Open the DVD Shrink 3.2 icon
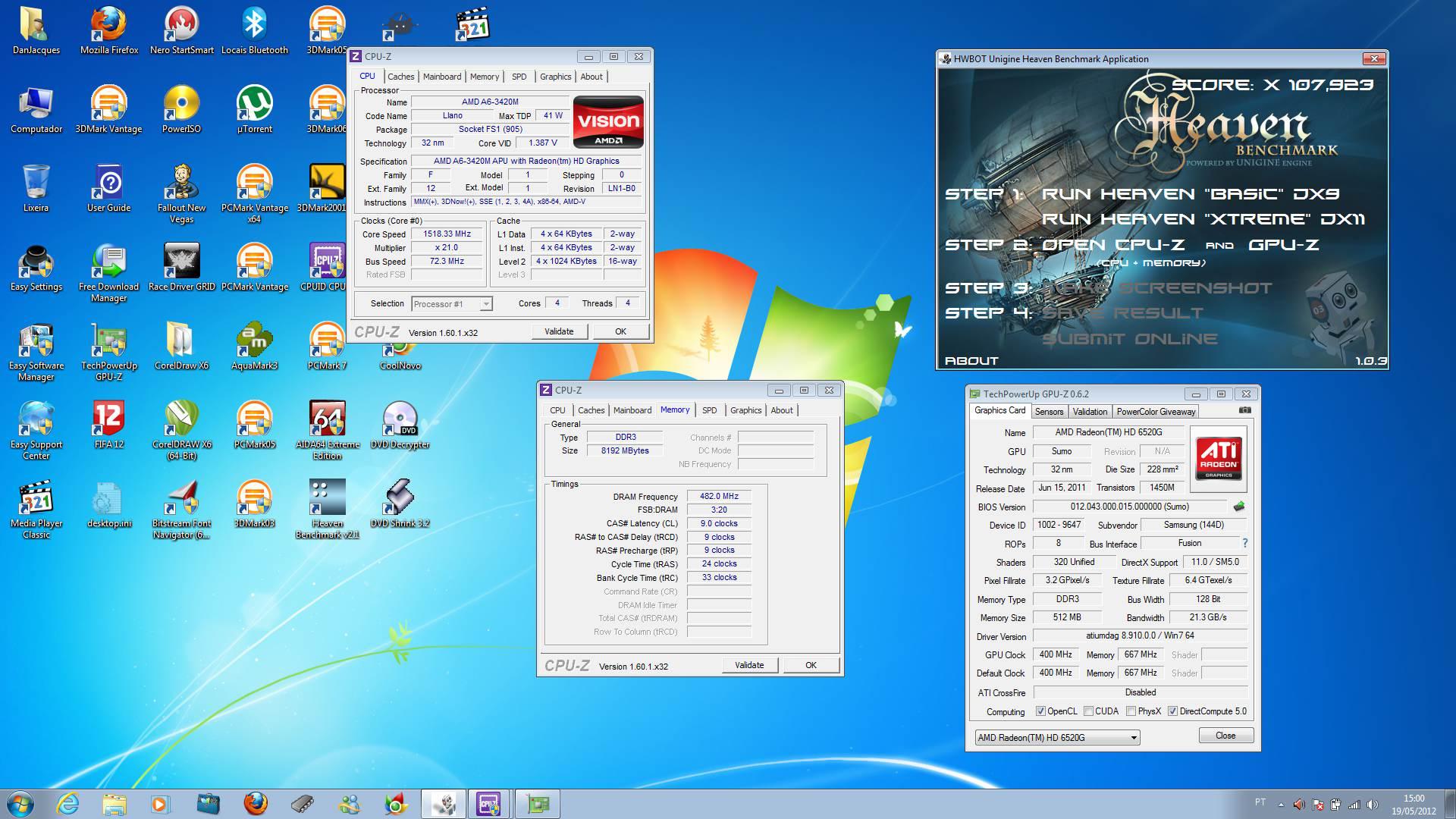 click(400, 504)
